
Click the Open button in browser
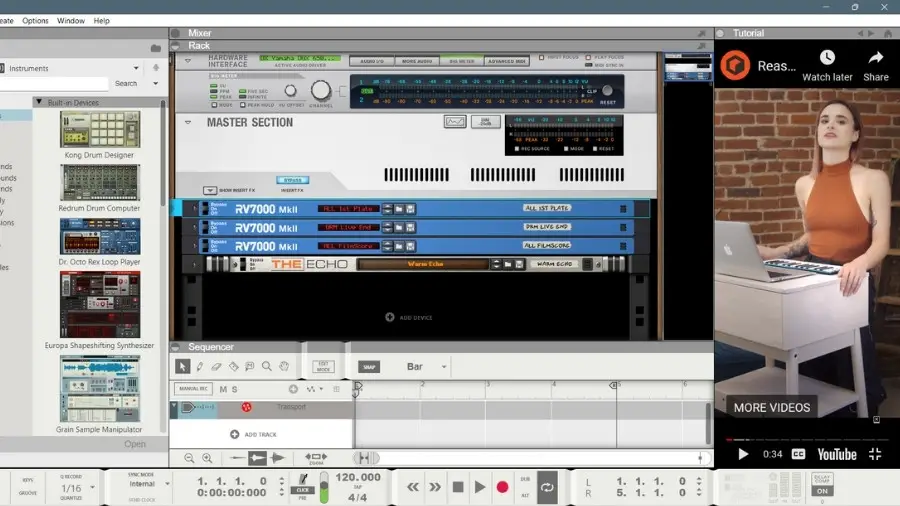(x=135, y=444)
